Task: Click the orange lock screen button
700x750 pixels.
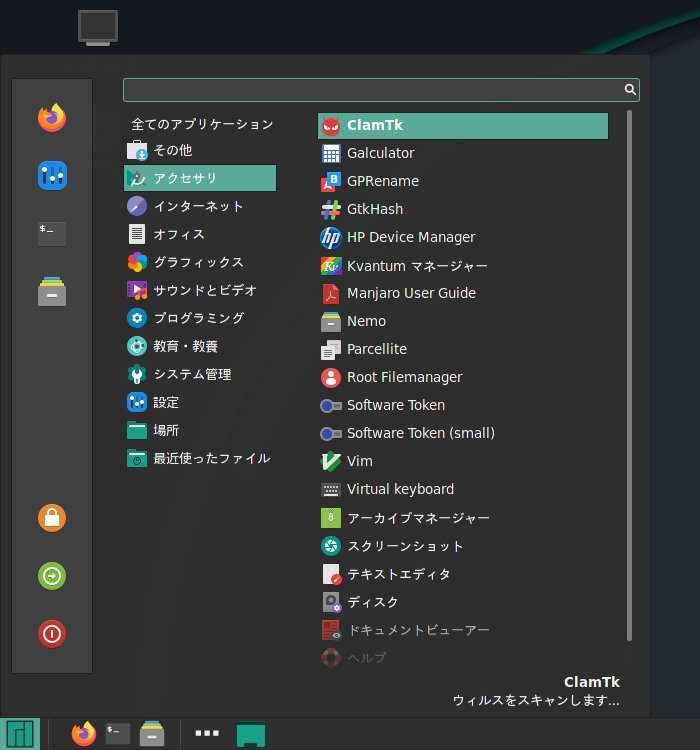Action: click(x=52, y=518)
